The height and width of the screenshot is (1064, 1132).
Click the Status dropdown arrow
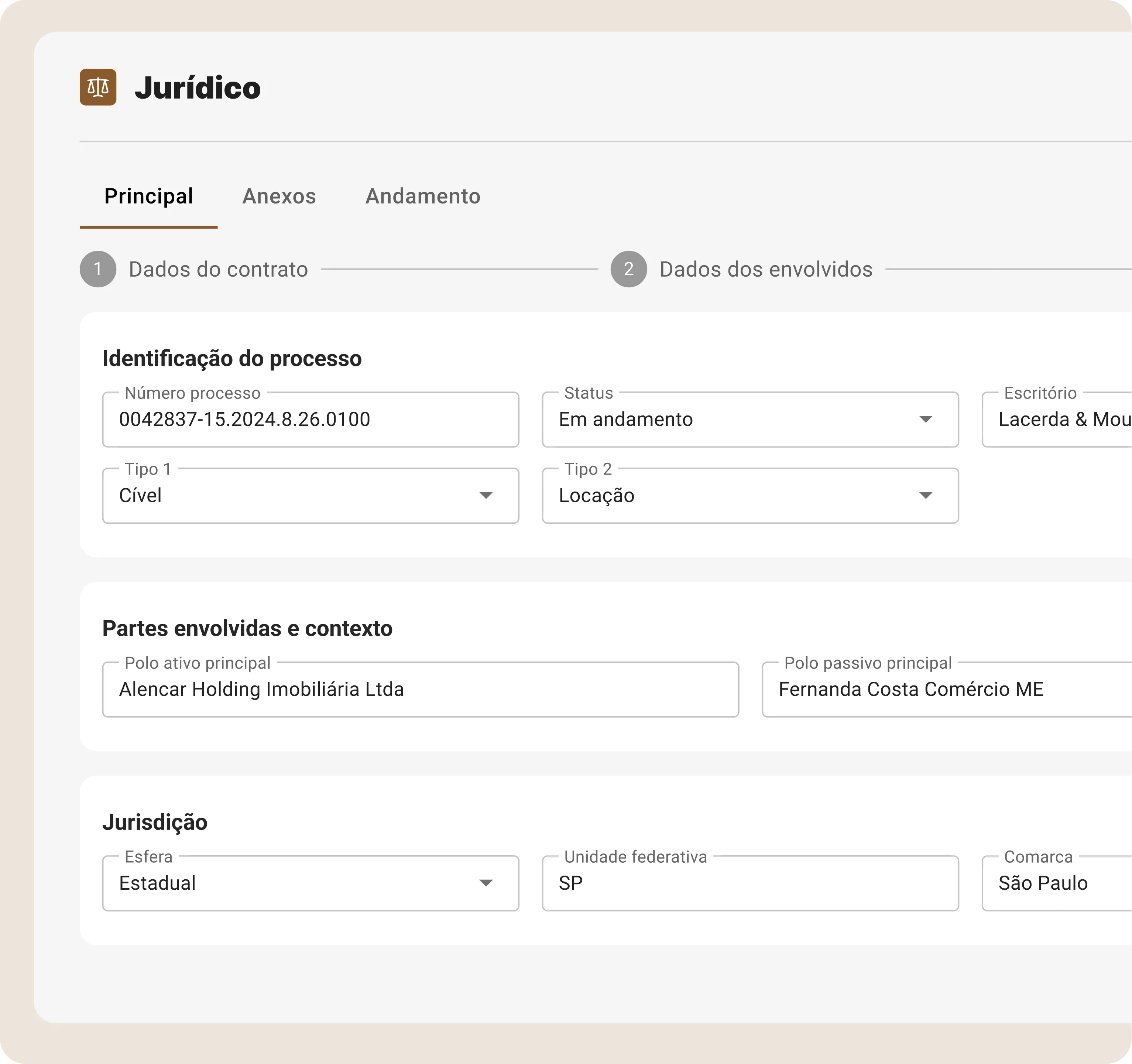[x=926, y=420]
